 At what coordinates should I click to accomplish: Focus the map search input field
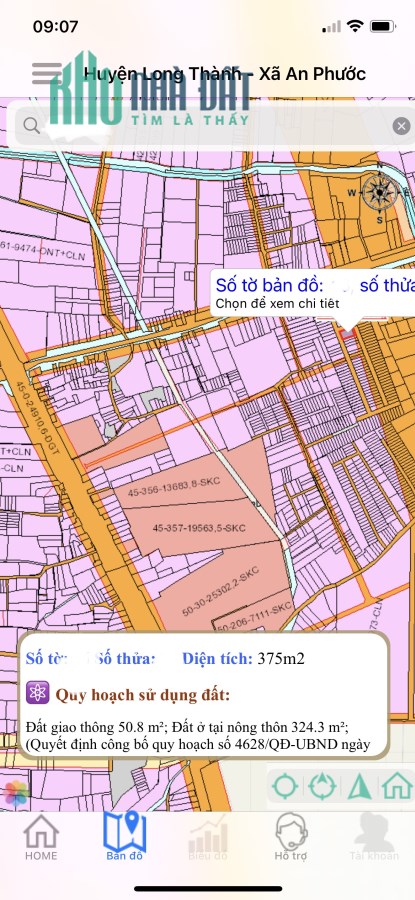coord(210,126)
